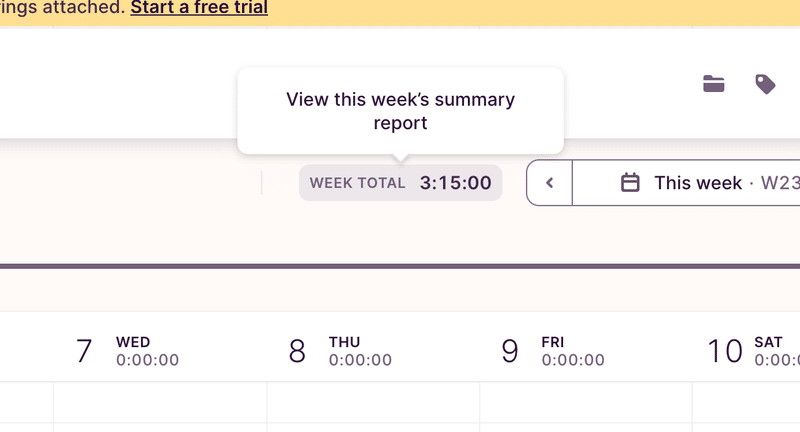Add tags using the tag icon
The height and width of the screenshot is (432, 800).
point(765,84)
